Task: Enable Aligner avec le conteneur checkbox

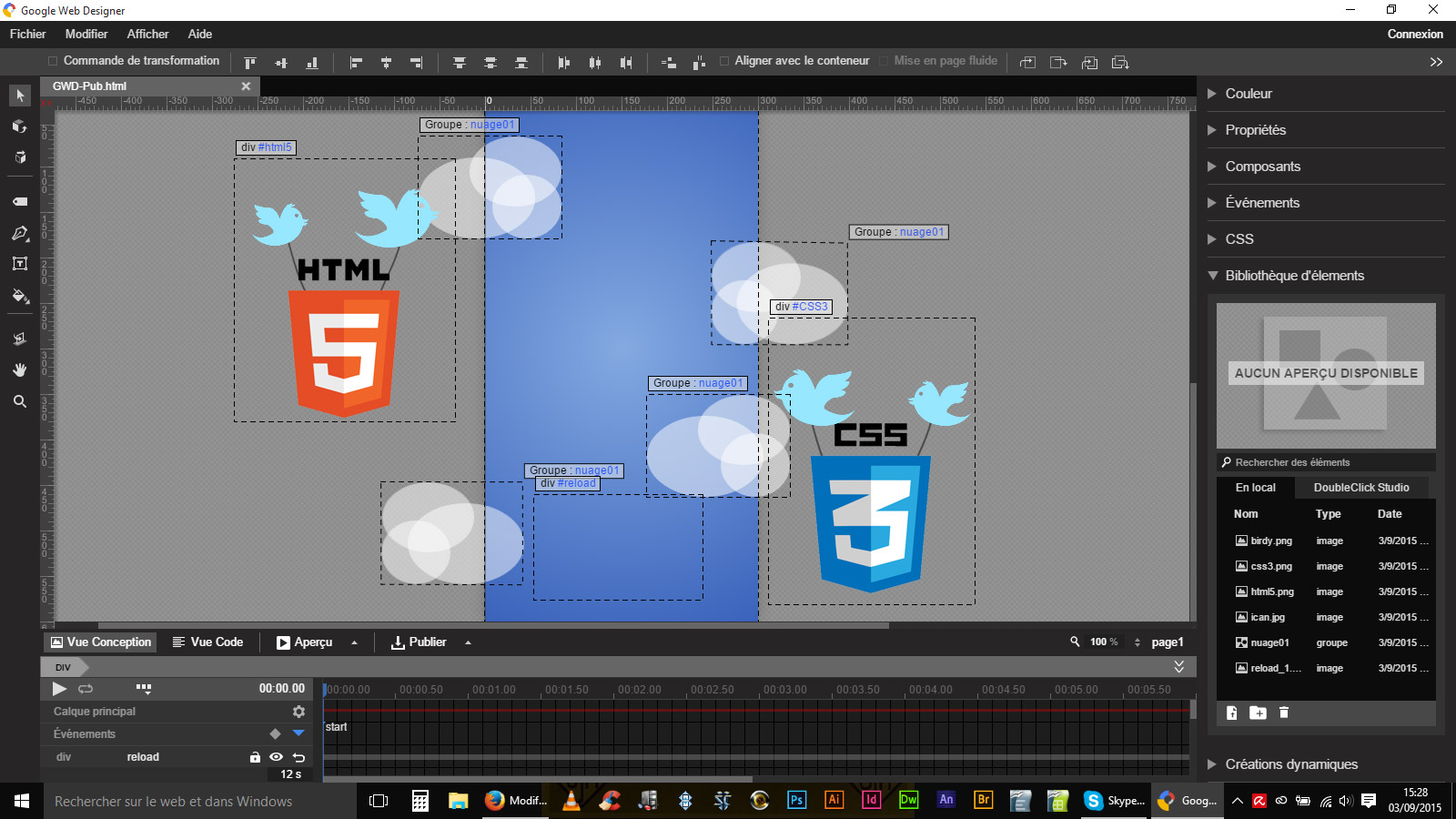Action: [724, 61]
